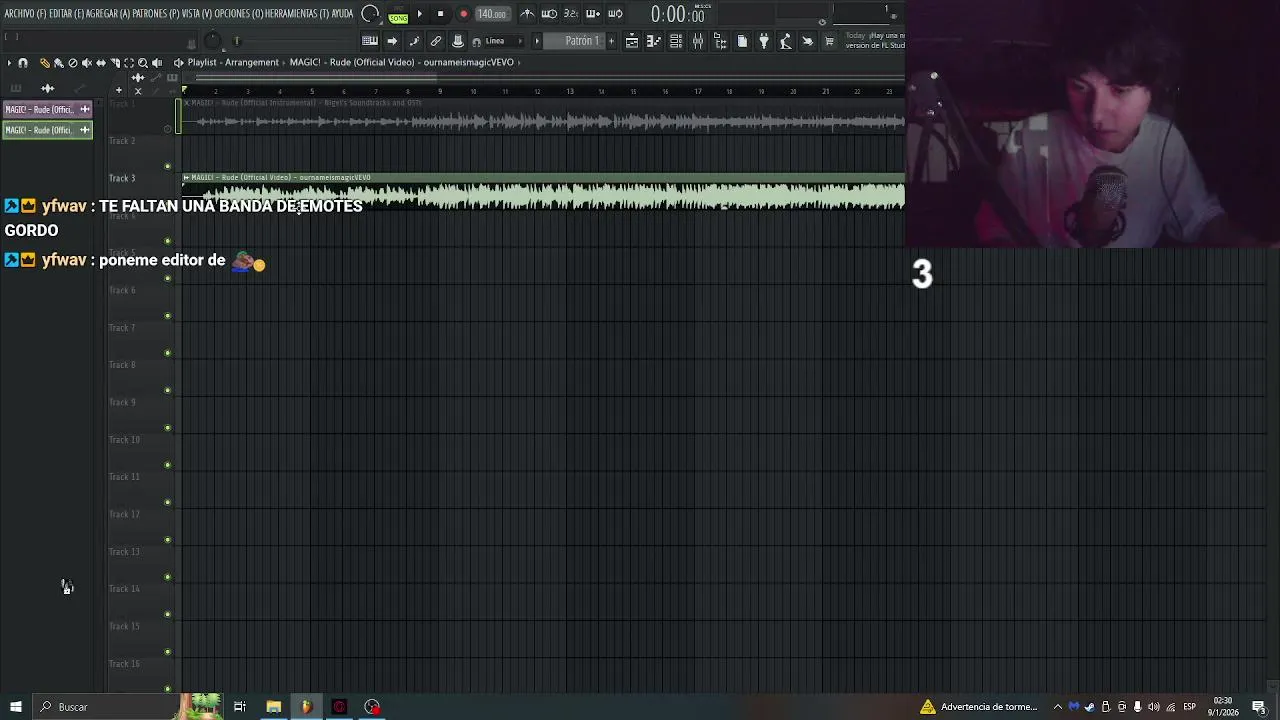The width and height of the screenshot is (1280, 720).
Task: Open Windows Start menu
Action: coord(15,707)
